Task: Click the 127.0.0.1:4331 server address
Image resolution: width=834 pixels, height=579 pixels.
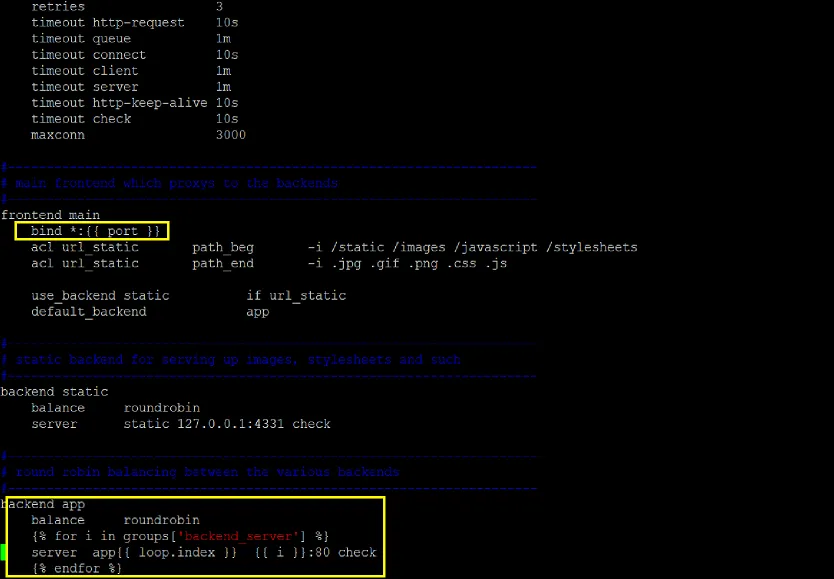Action: pyautogui.click(x=227, y=424)
